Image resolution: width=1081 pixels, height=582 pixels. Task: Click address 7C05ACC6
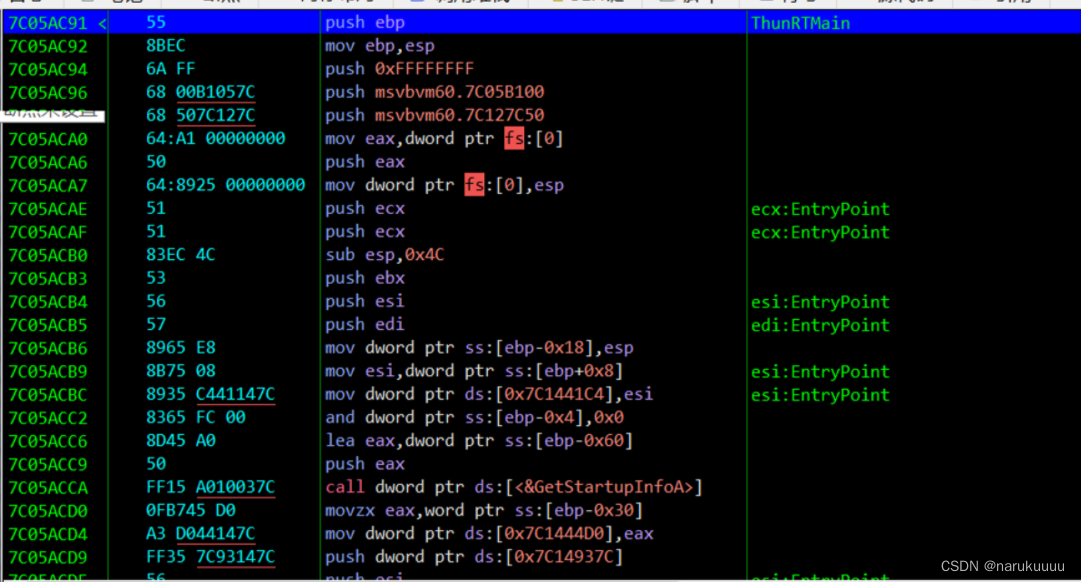48,442
